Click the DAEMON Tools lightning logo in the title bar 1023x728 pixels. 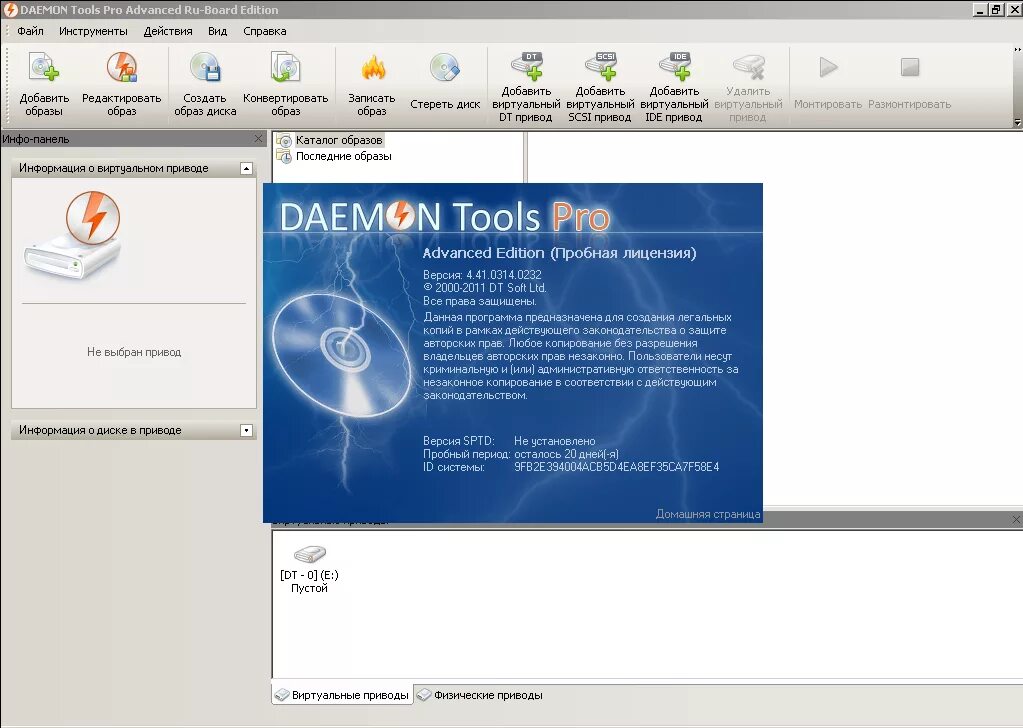(x=10, y=9)
